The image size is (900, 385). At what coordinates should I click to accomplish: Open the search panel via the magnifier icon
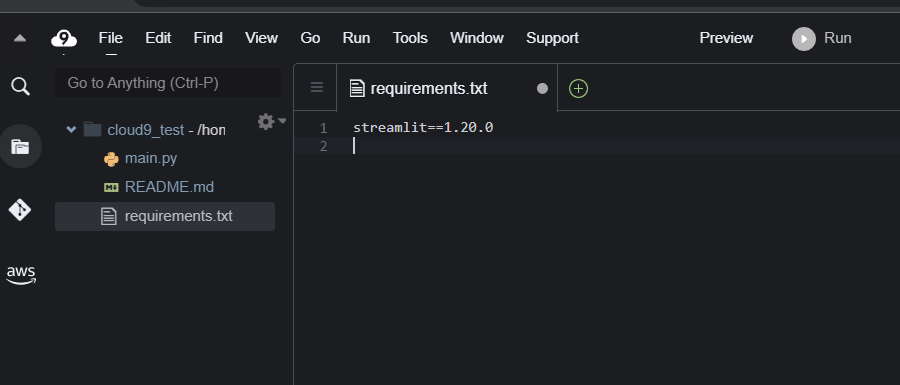click(x=20, y=87)
